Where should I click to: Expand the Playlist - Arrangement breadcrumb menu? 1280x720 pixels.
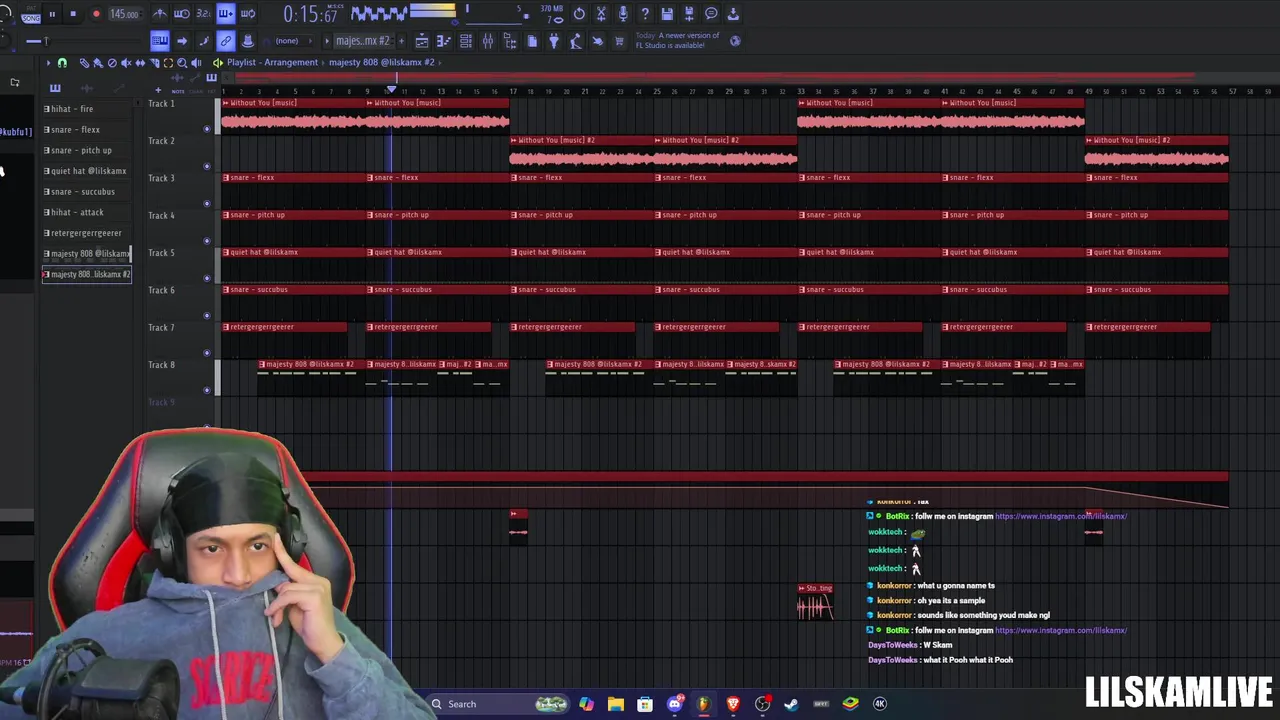tap(272, 62)
